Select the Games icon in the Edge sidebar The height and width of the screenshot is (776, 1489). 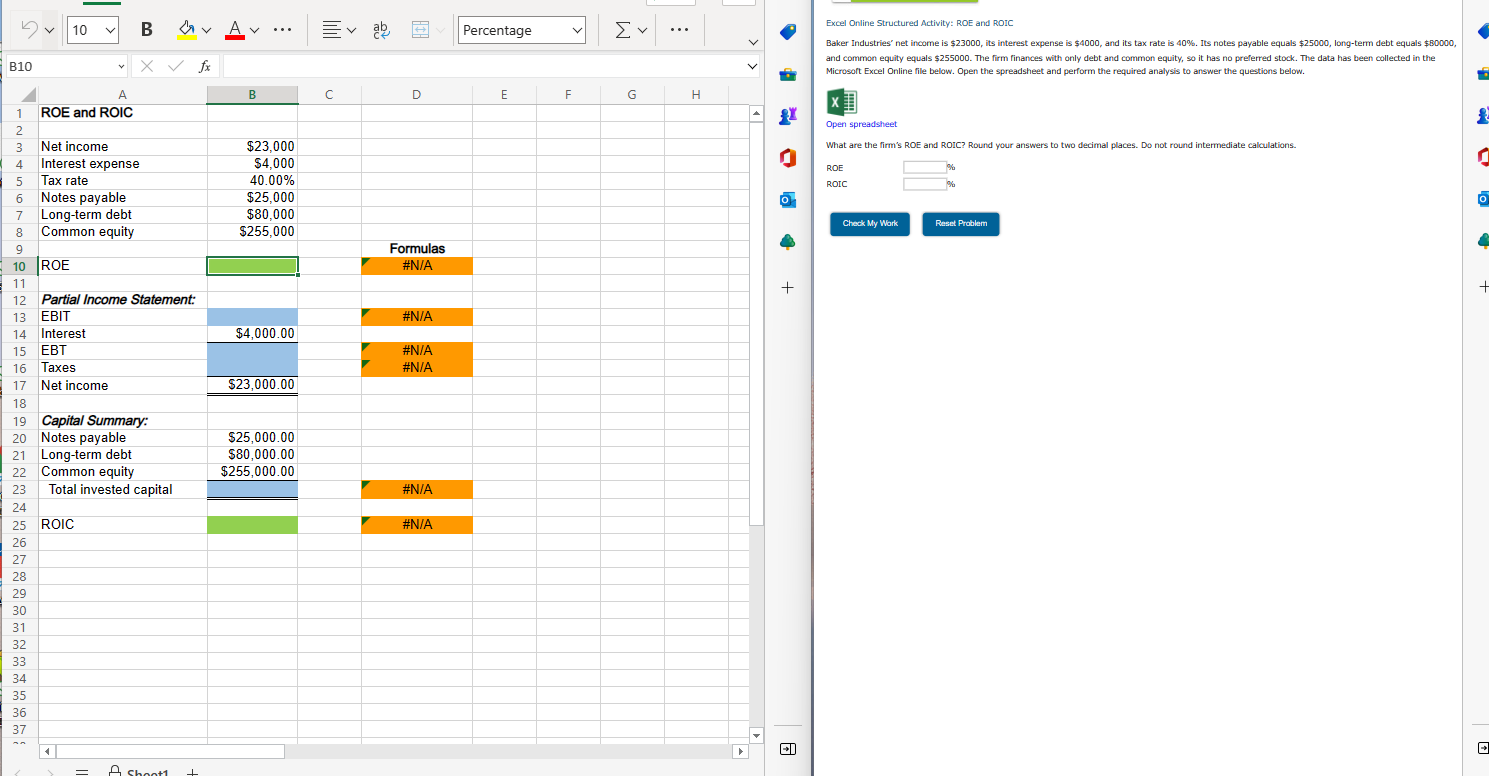787,115
